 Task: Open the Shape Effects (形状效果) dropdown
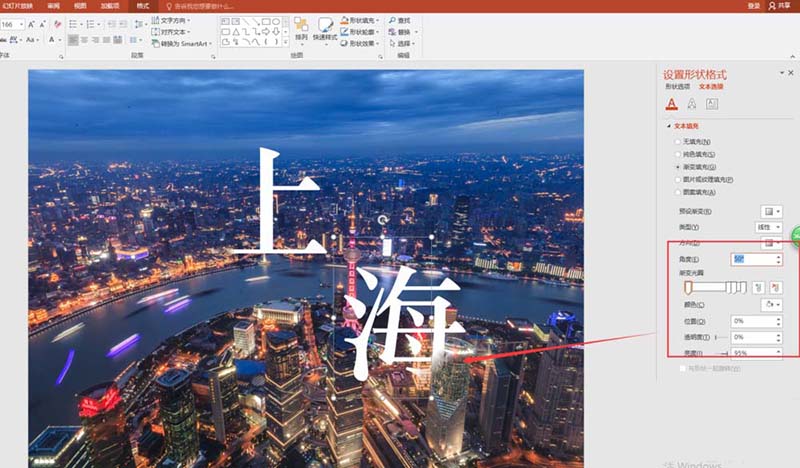click(x=360, y=43)
